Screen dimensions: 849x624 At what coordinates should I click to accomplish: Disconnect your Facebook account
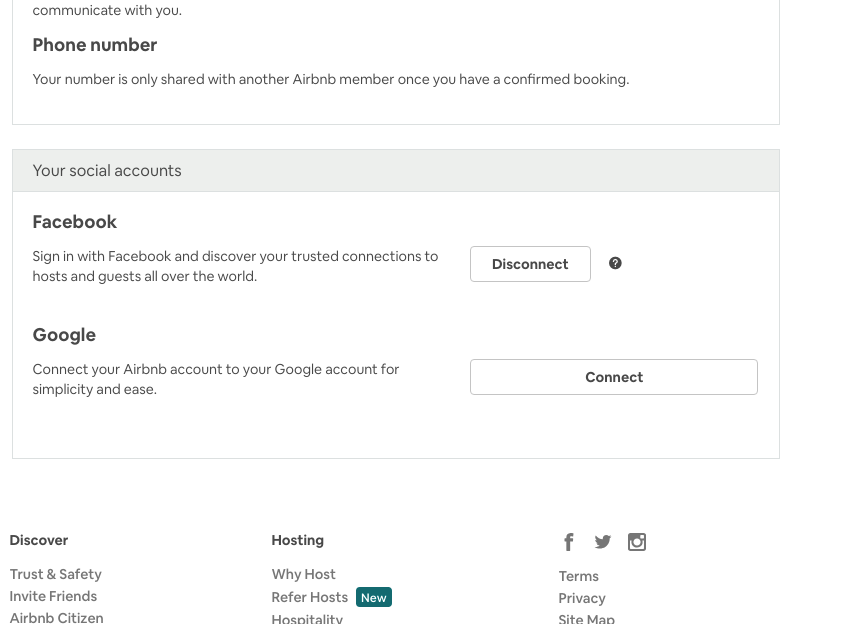pos(530,263)
